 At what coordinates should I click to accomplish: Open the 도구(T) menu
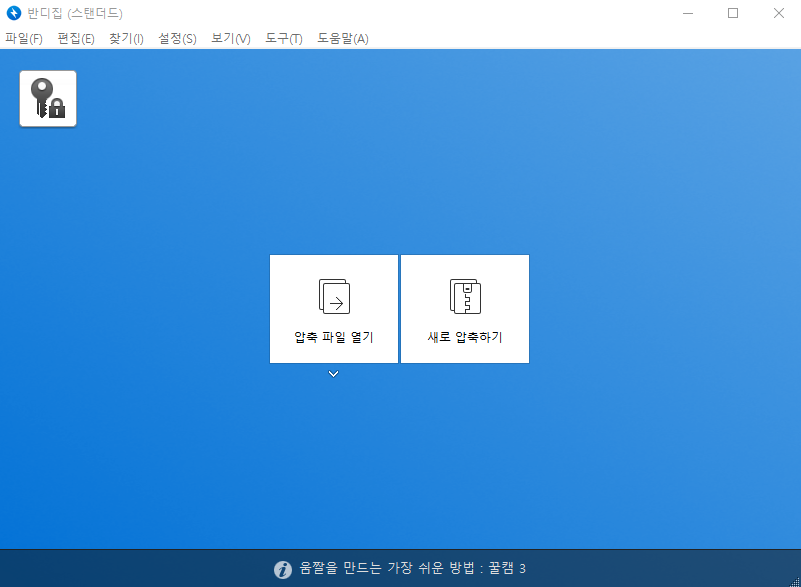tap(284, 39)
